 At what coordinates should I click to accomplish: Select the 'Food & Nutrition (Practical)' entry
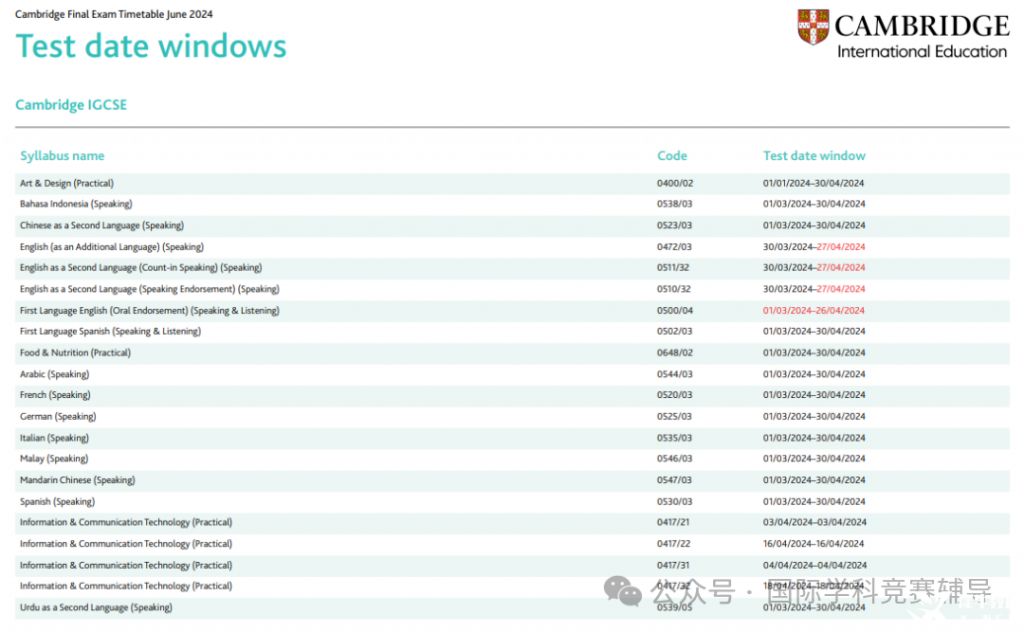click(75, 353)
